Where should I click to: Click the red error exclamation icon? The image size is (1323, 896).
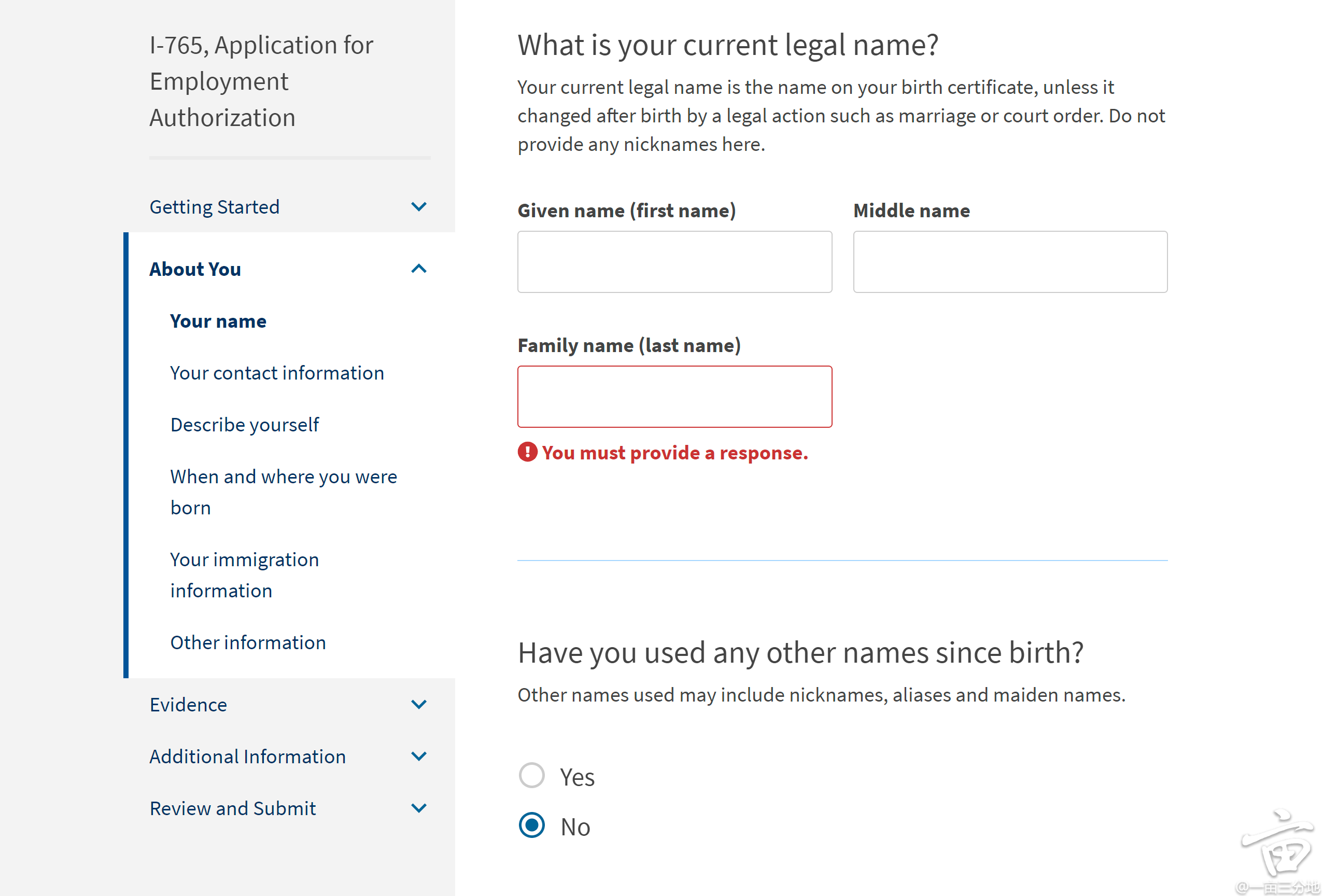[x=527, y=452]
